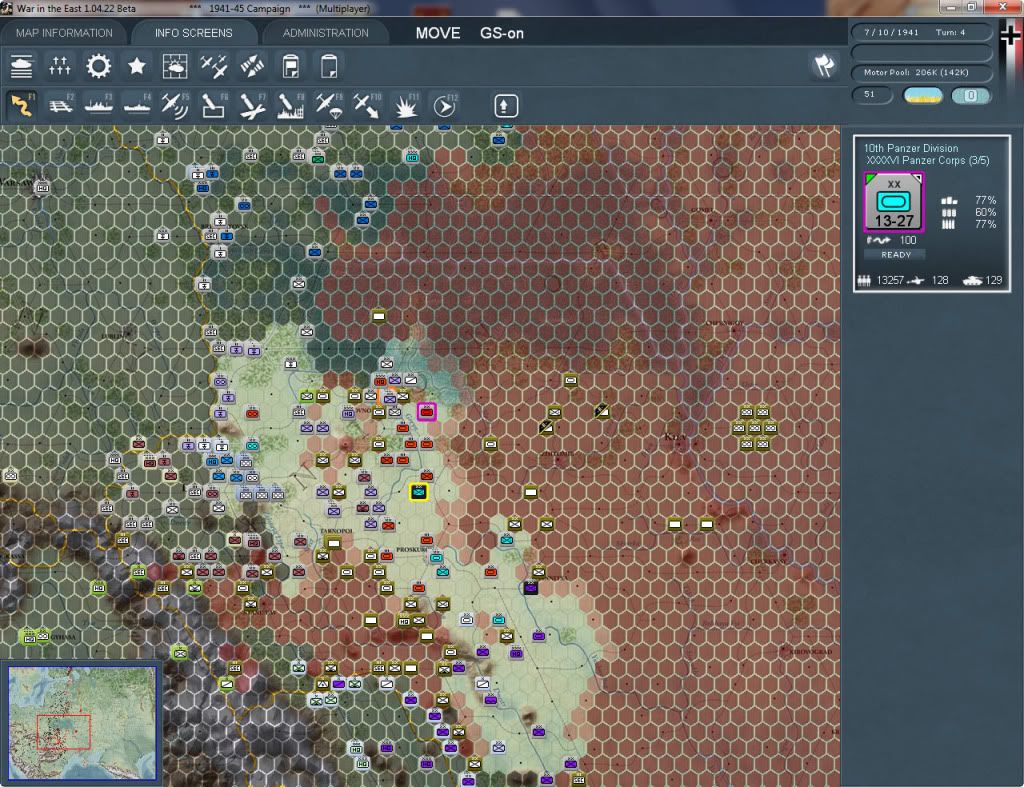Select Rail move mode (F2)
The image size is (1024, 787).
(61, 105)
